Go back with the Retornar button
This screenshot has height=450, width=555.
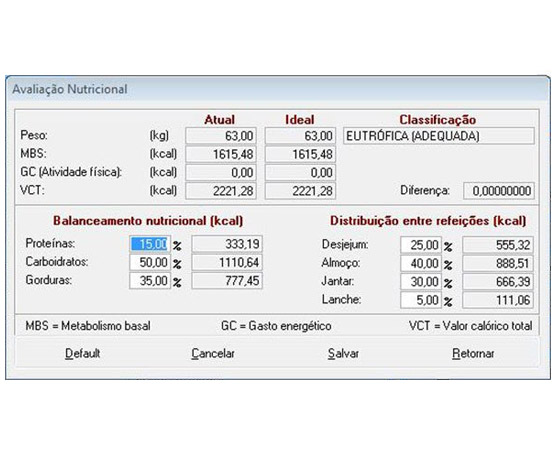coord(473,353)
